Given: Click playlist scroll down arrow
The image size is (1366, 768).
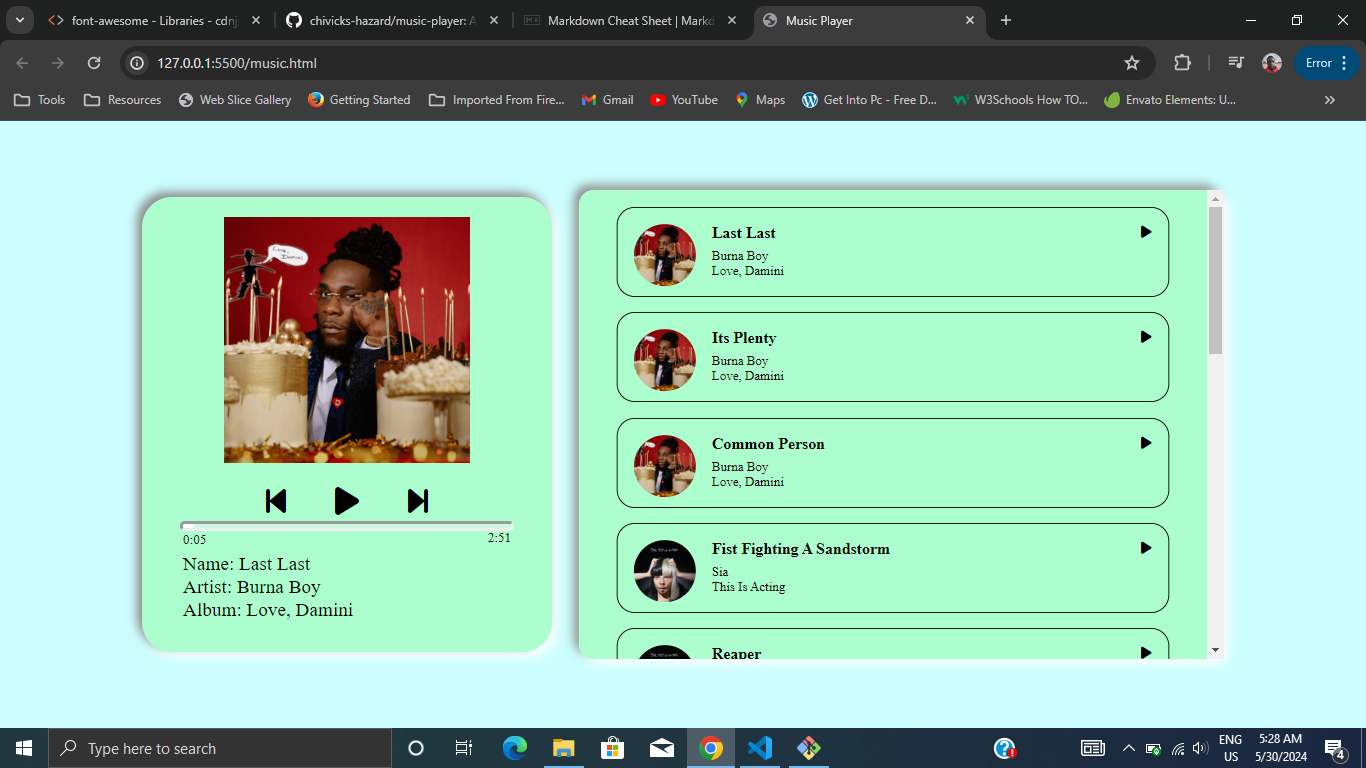Looking at the screenshot, I should 1216,650.
